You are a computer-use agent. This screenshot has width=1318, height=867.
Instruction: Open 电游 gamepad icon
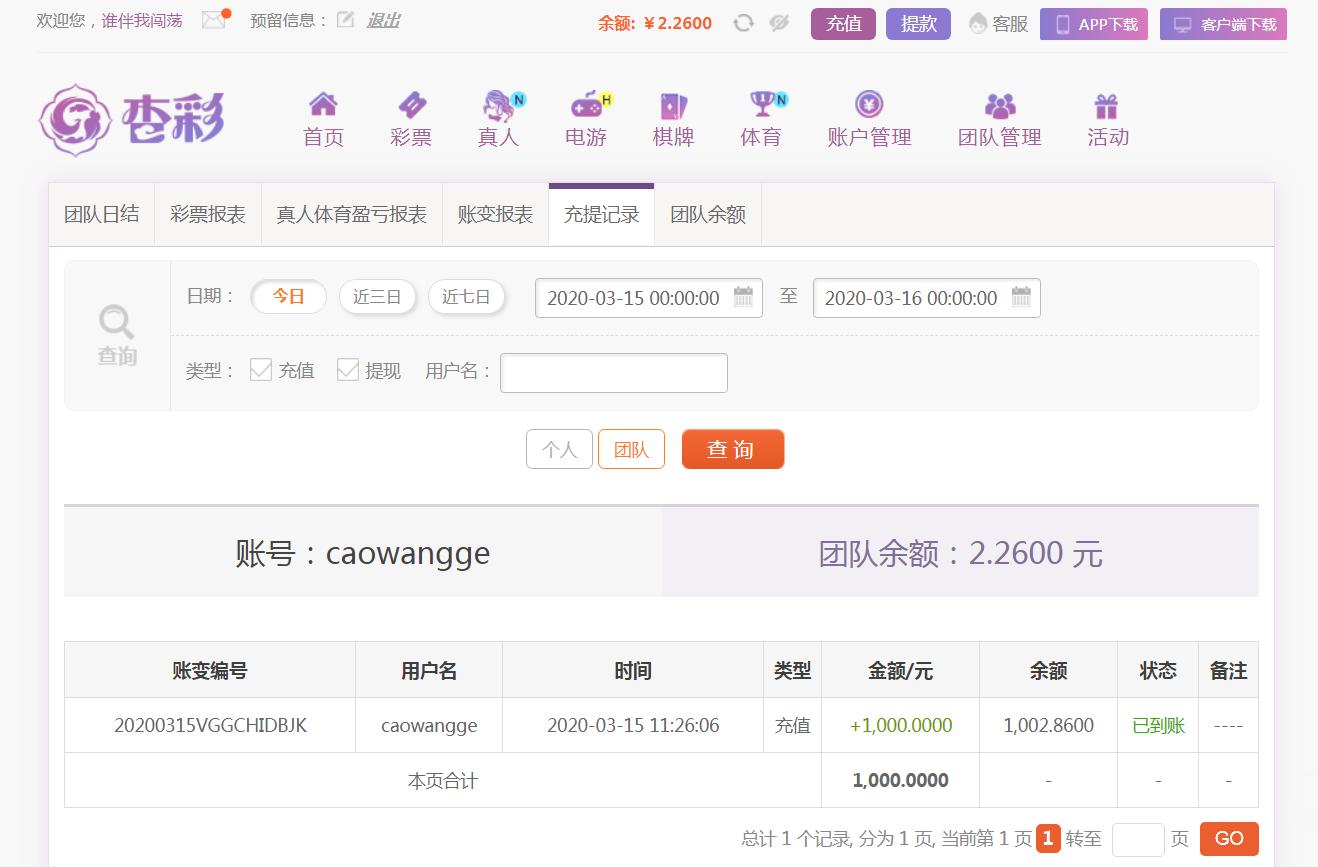(x=587, y=104)
